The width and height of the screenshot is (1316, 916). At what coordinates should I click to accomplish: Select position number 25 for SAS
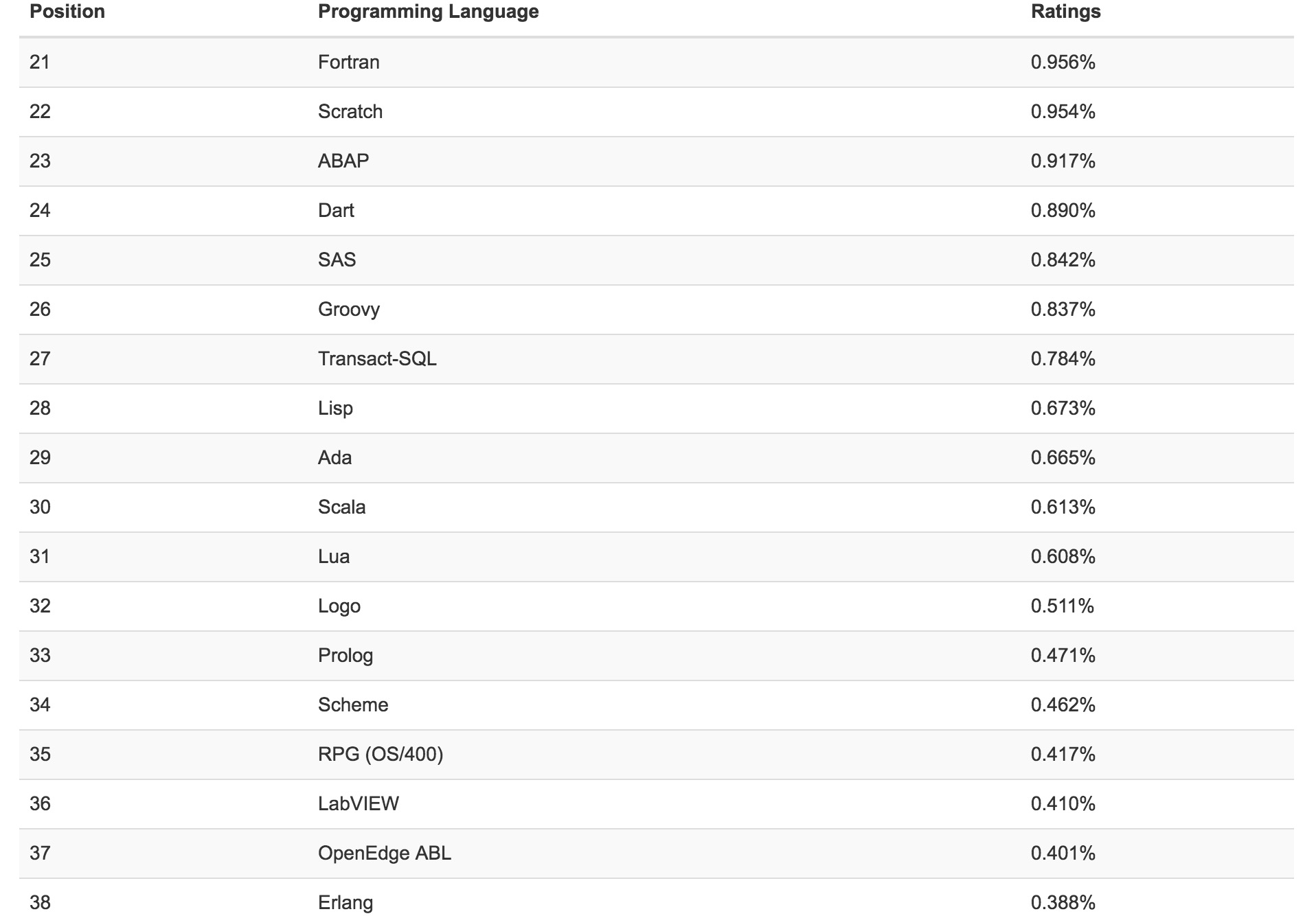pyautogui.click(x=40, y=260)
